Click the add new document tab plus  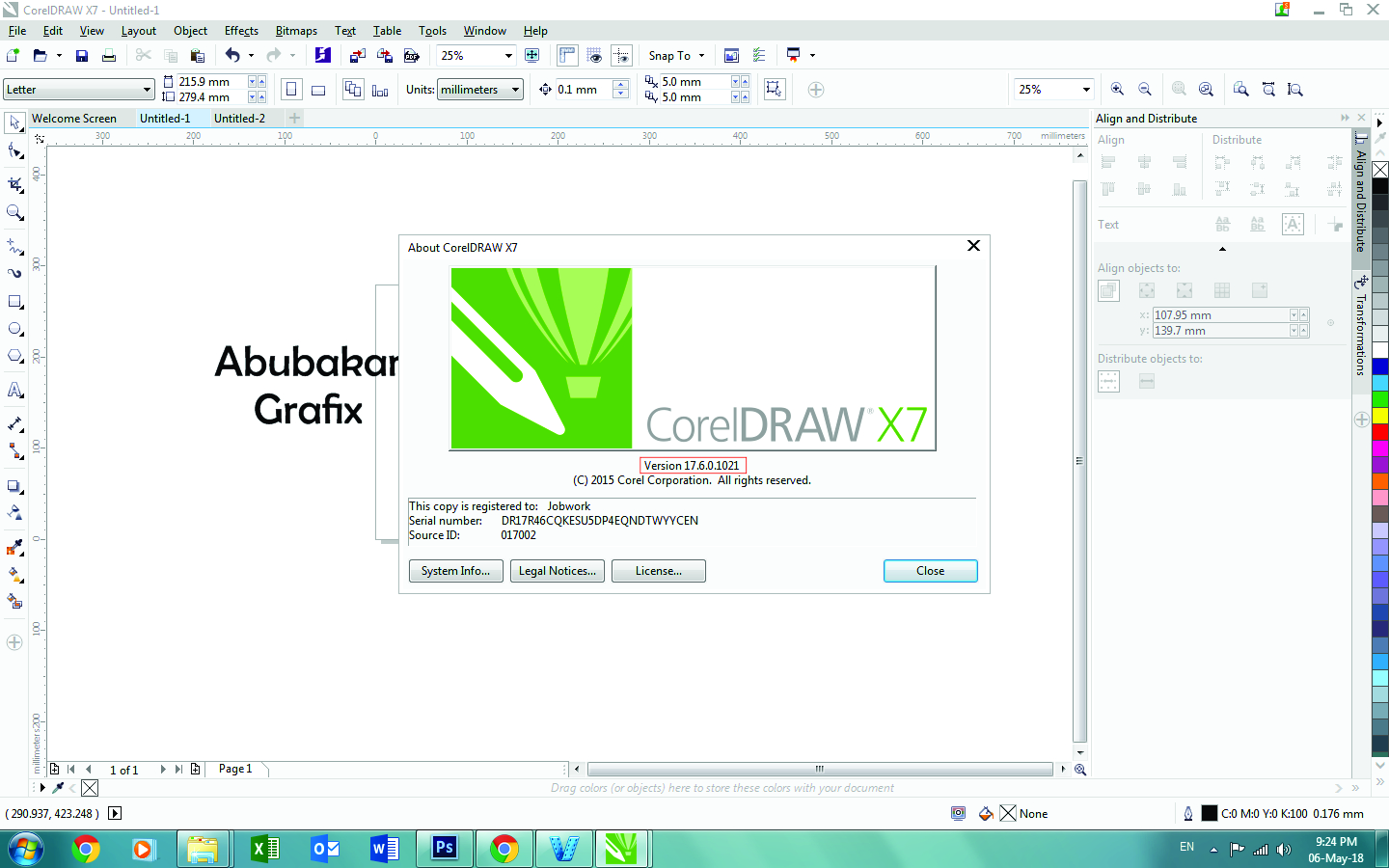pyautogui.click(x=295, y=118)
